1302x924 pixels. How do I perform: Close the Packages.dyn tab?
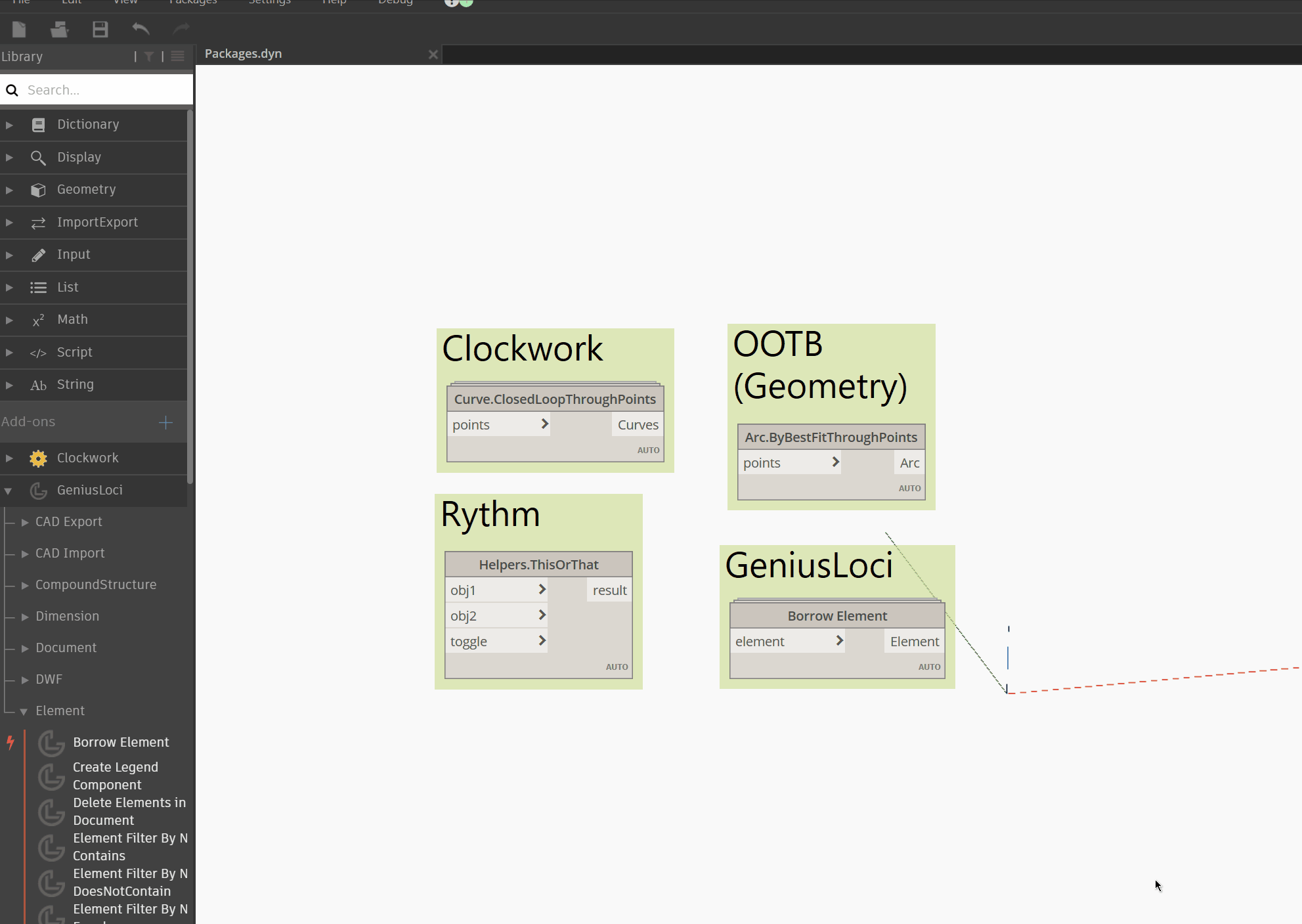coord(433,55)
